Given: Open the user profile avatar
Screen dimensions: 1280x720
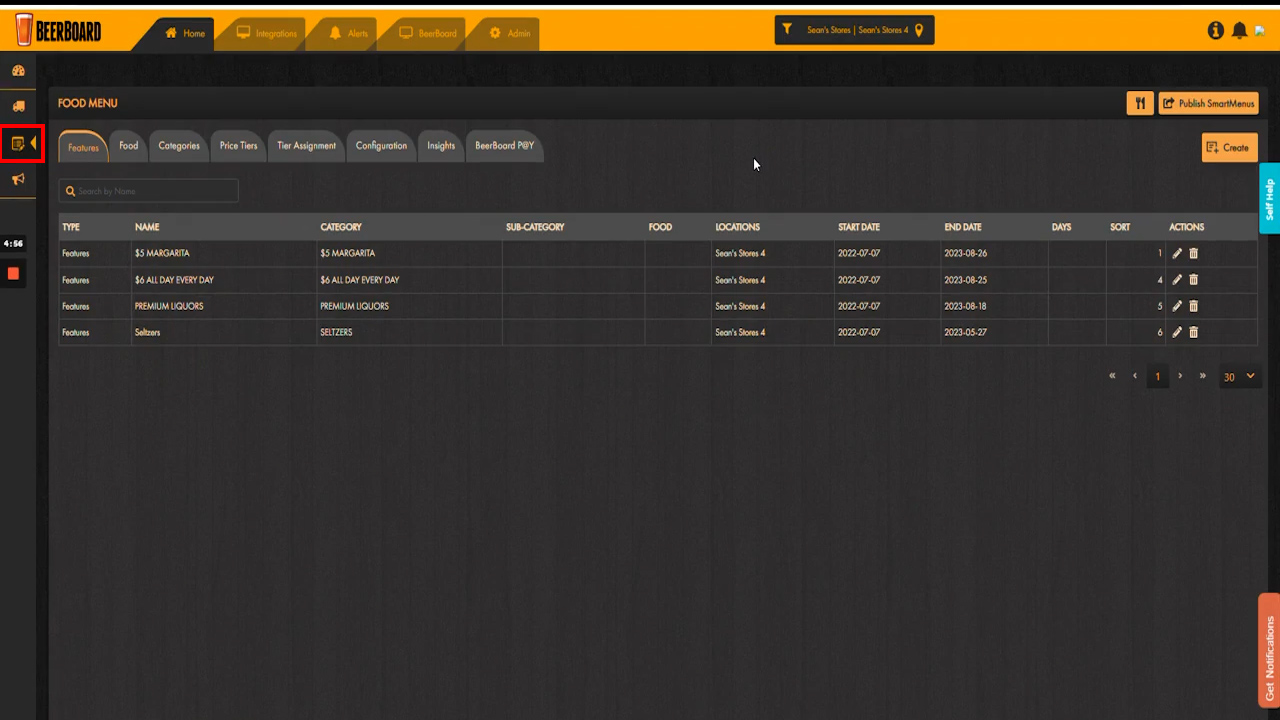Looking at the screenshot, I should (x=1260, y=31).
